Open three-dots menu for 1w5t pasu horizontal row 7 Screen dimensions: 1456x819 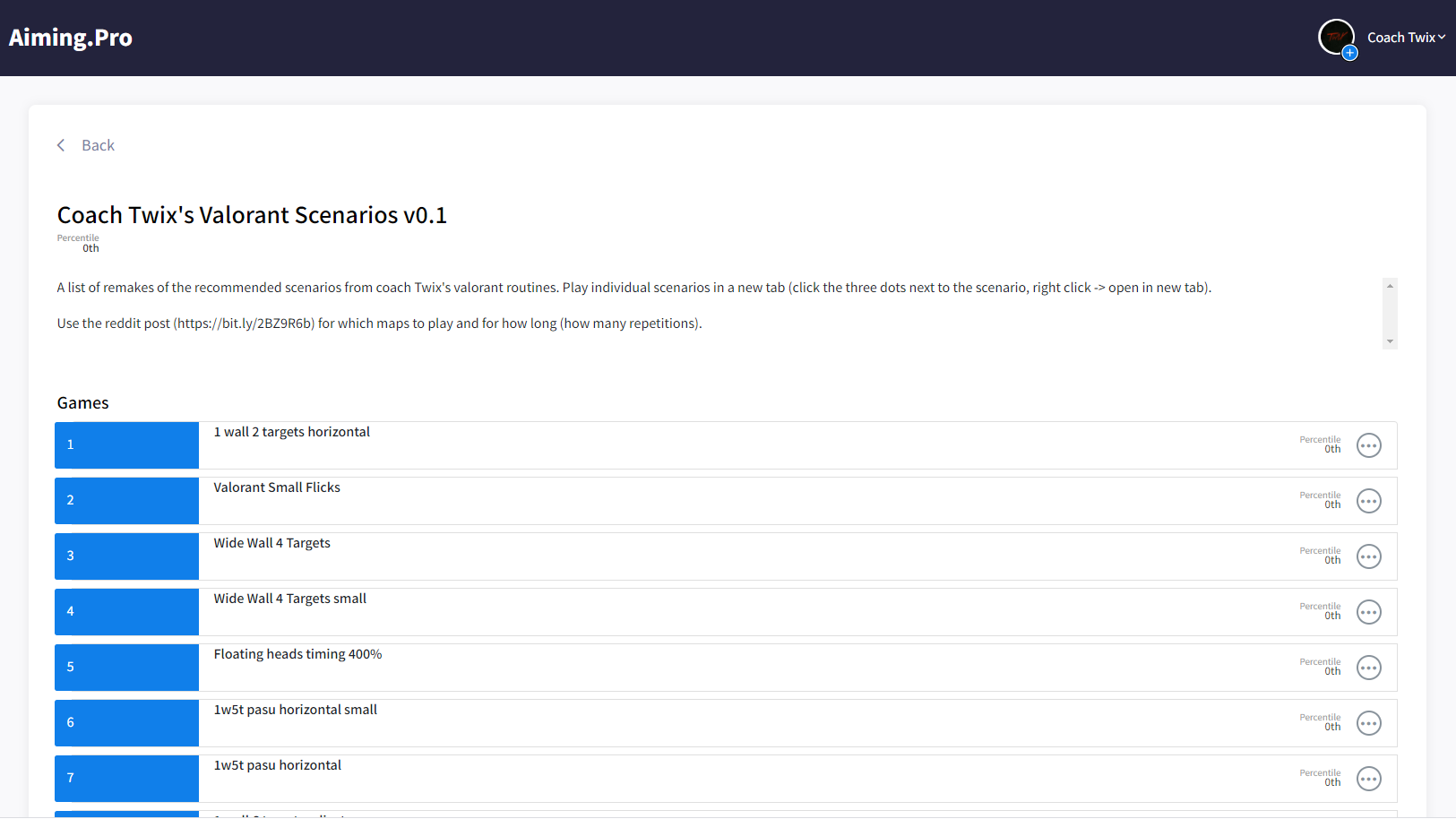pyautogui.click(x=1368, y=779)
